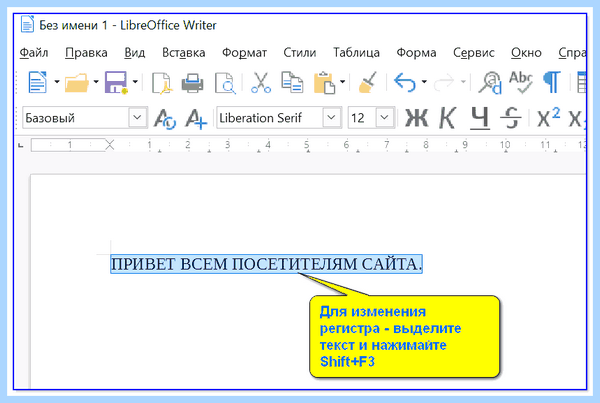Open Print Preview
The height and width of the screenshot is (403, 600).
225,83
